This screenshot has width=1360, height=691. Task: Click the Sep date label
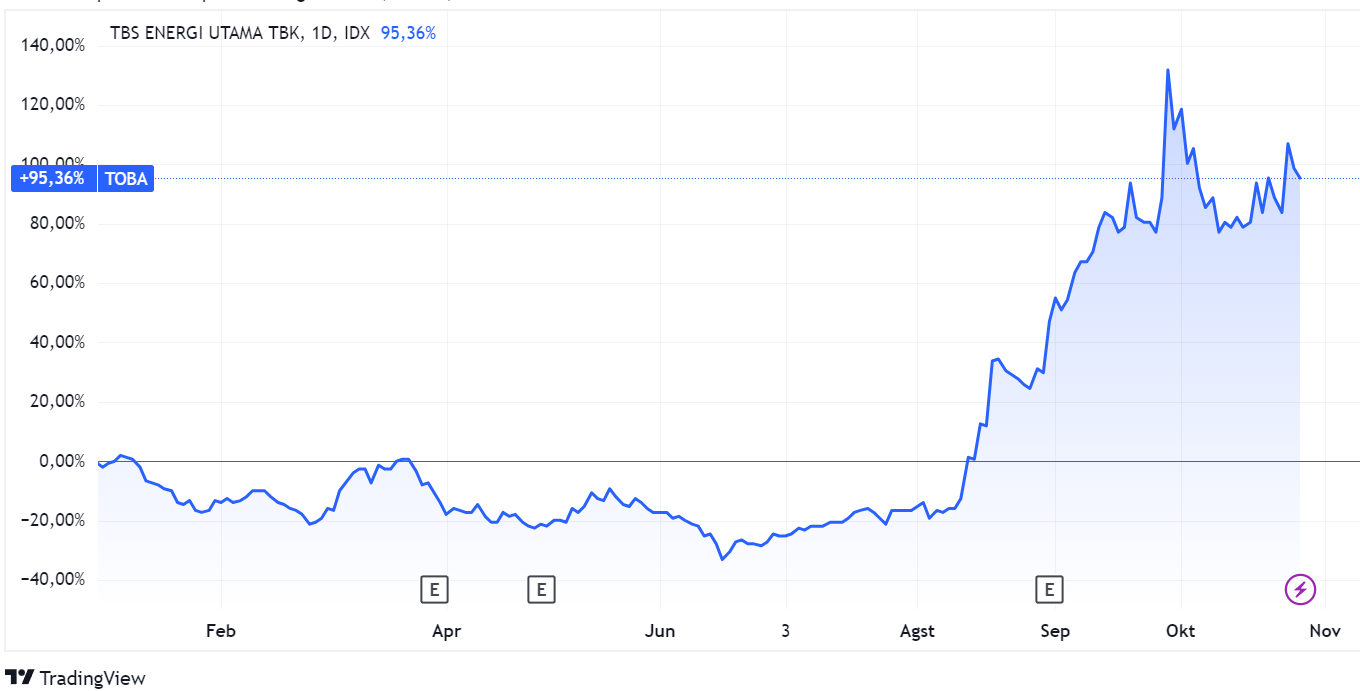coord(1055,631)
